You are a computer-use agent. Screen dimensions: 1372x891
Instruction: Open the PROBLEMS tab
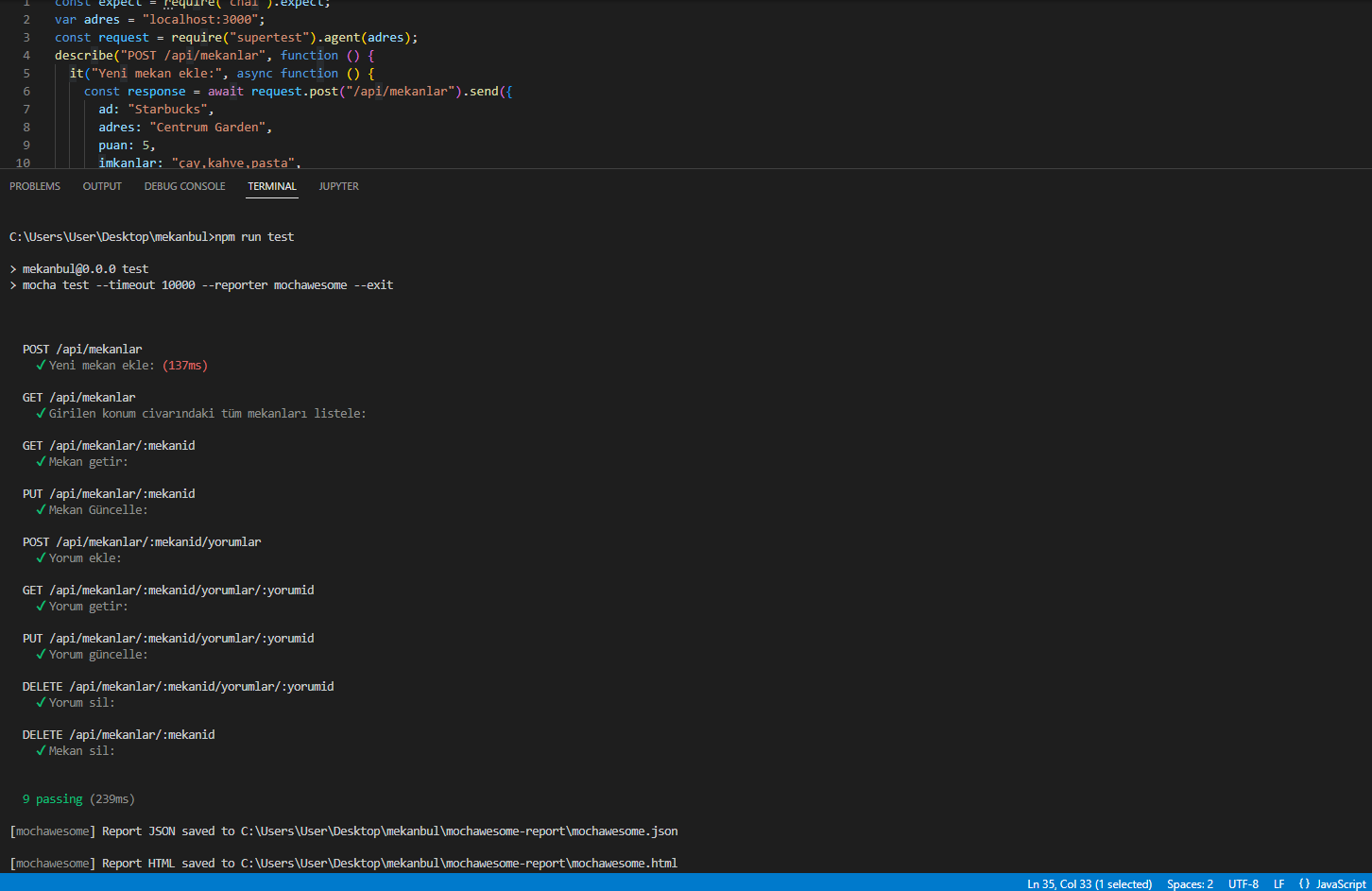pyautogui.click(x=34, y=186)
